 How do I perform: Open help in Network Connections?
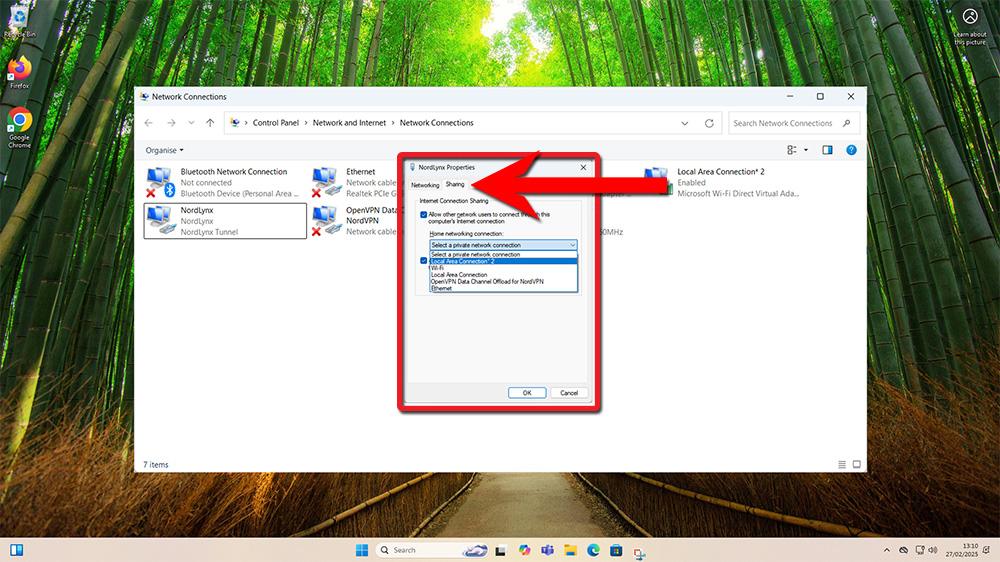tap(851, 150)
